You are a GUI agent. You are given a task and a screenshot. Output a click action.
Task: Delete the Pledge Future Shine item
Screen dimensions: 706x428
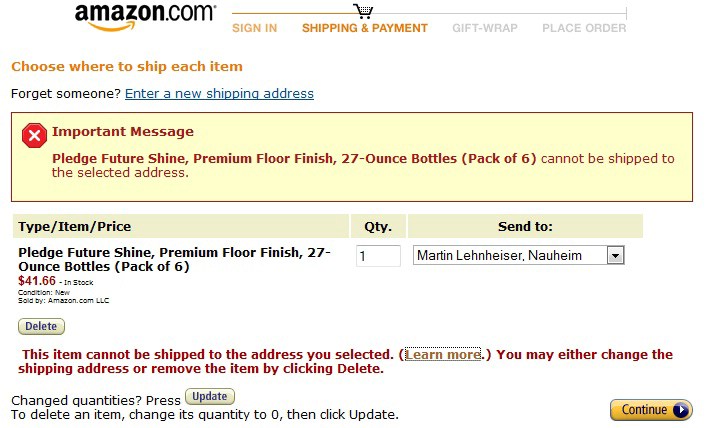pyautogui.click(x=41, y=326)
